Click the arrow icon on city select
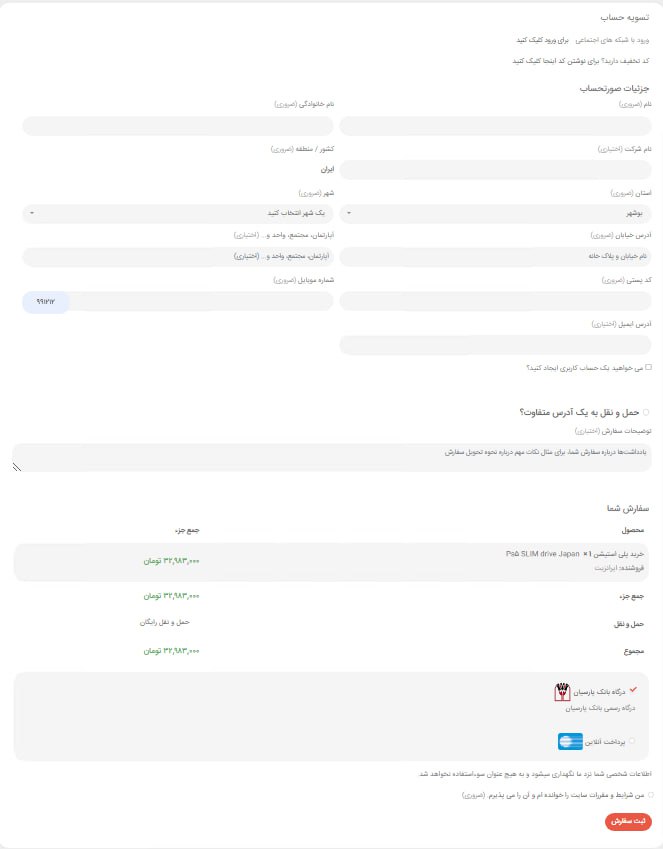The width and height of the screenshot is (663, 849). tap(32, 213)
